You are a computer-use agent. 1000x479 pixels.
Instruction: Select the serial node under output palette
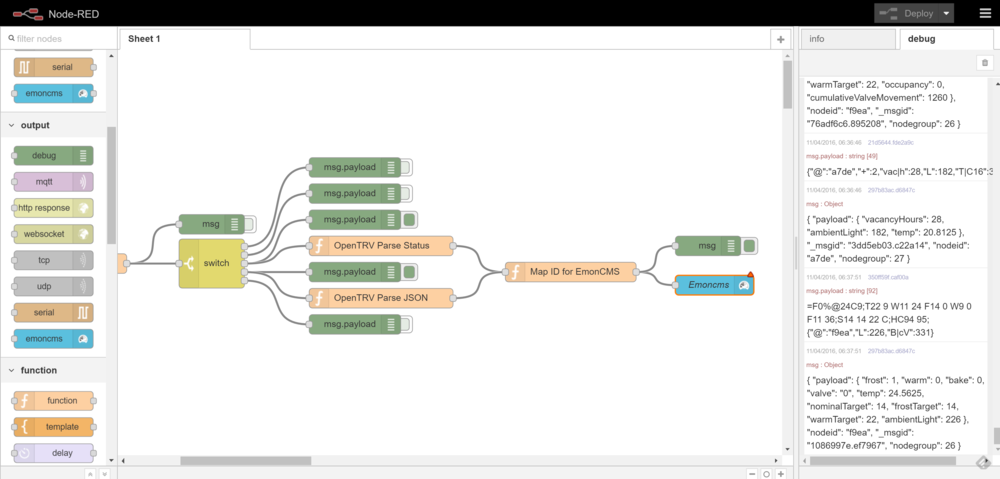point(54,313)
